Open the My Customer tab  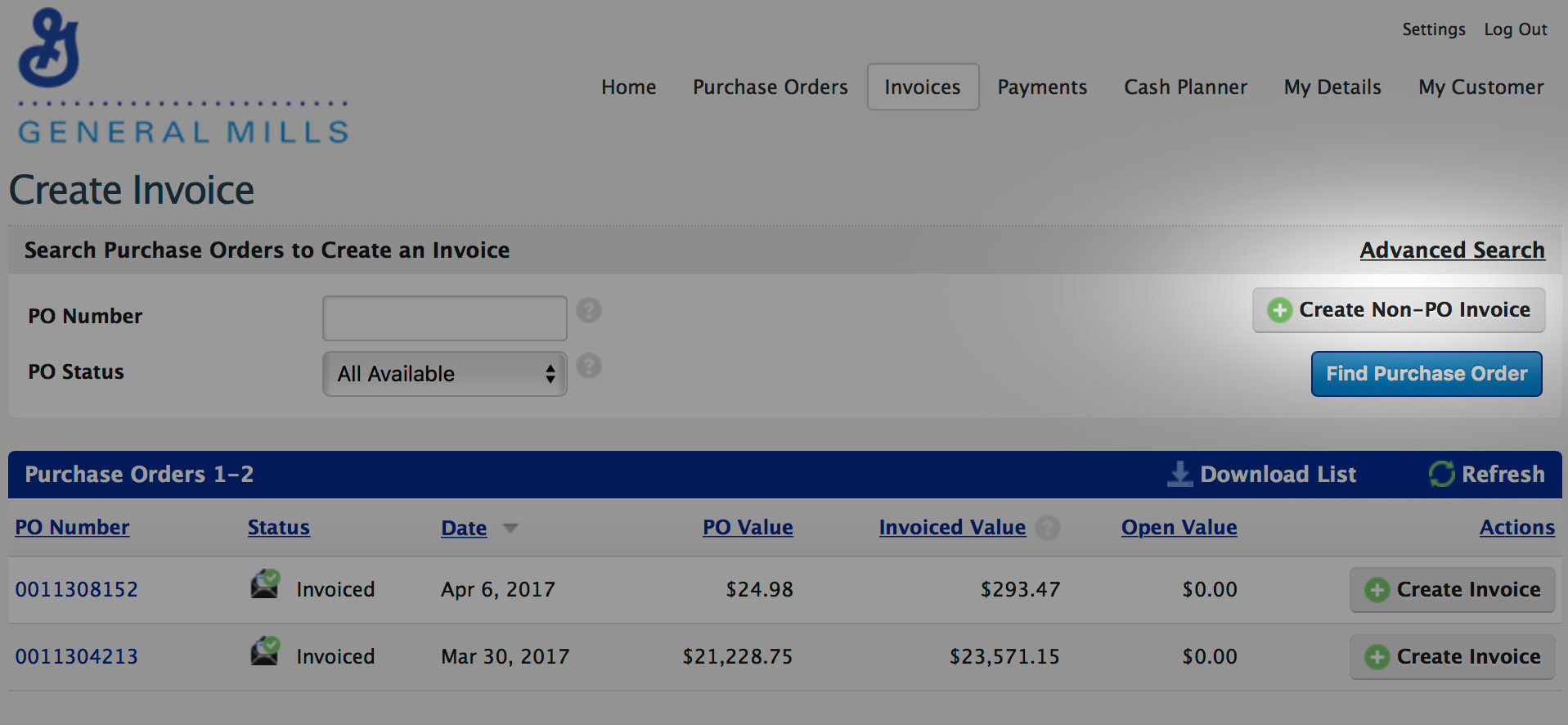1481,87
